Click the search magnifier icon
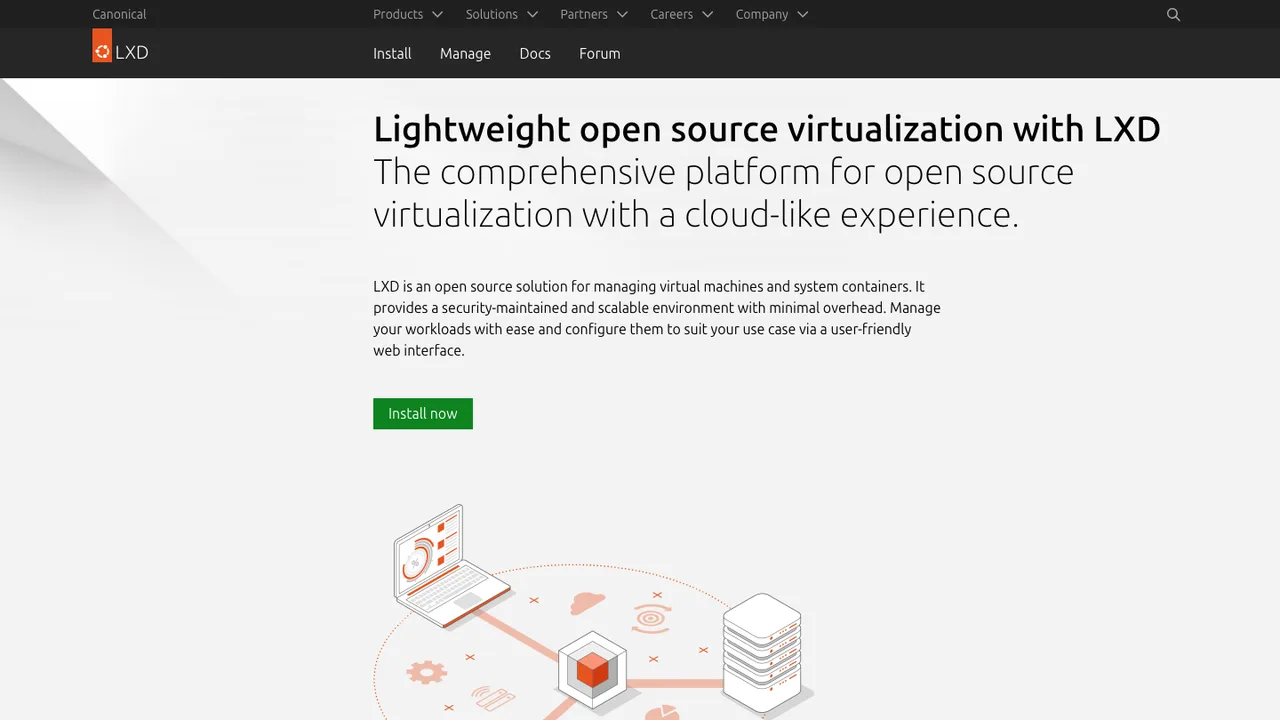Image resolution: width=1280 pixels, height=720 pixels. point(1174,14)
